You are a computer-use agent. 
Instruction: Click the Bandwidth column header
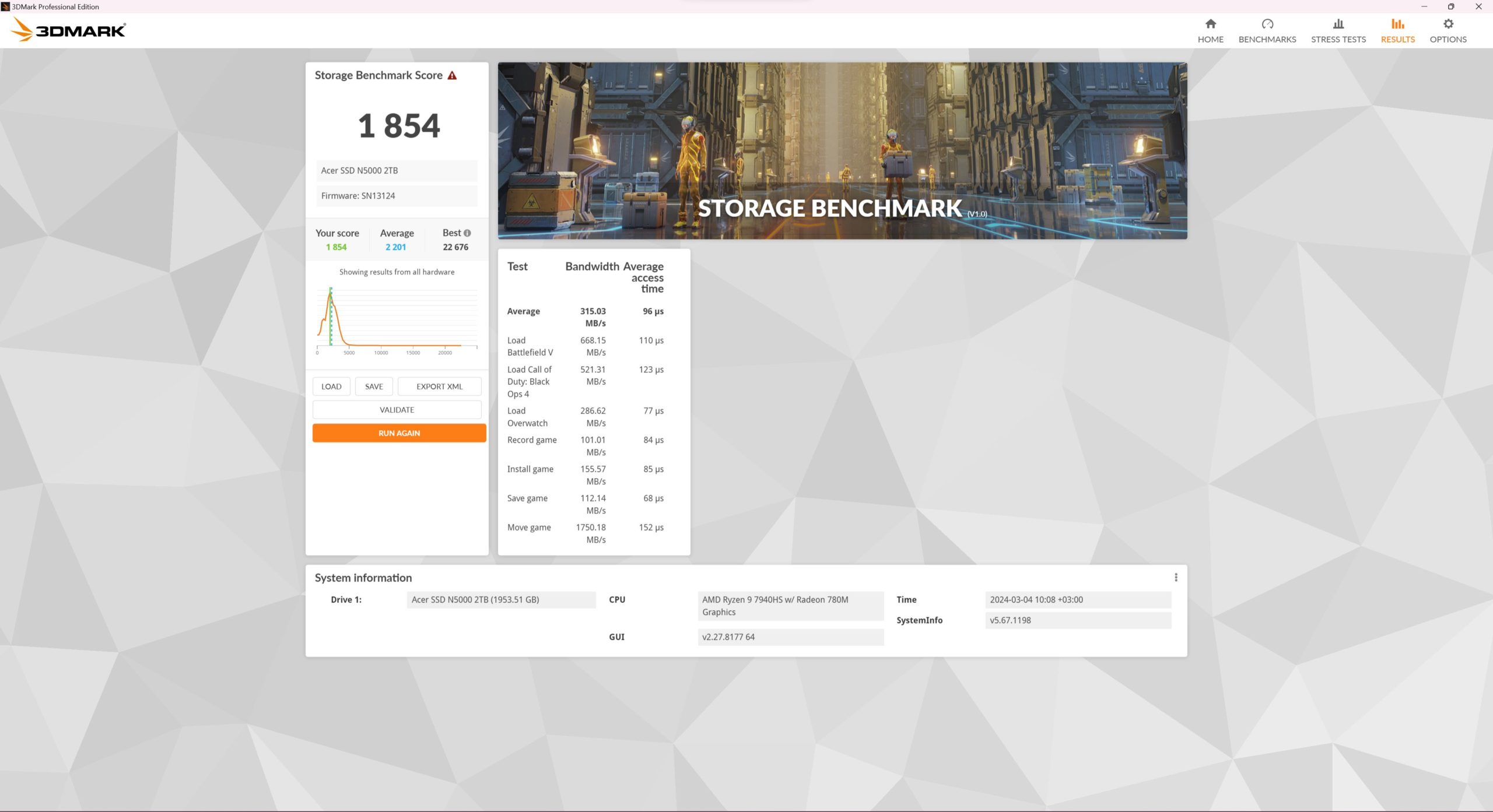coord(592,266)
